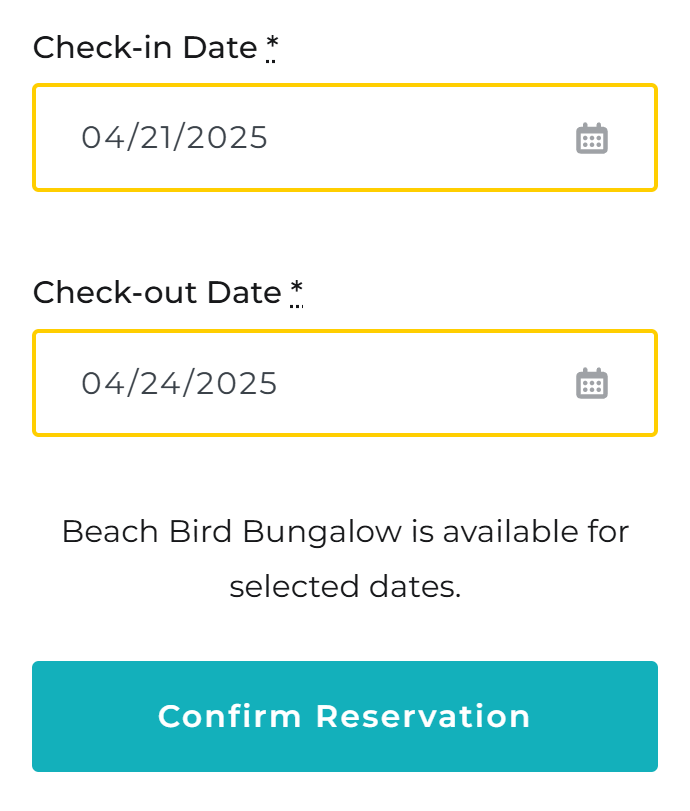Viewport: 690px width, 811px height.
Task: Click required asterisk beside Check-in Date
Action: point(272,46)
